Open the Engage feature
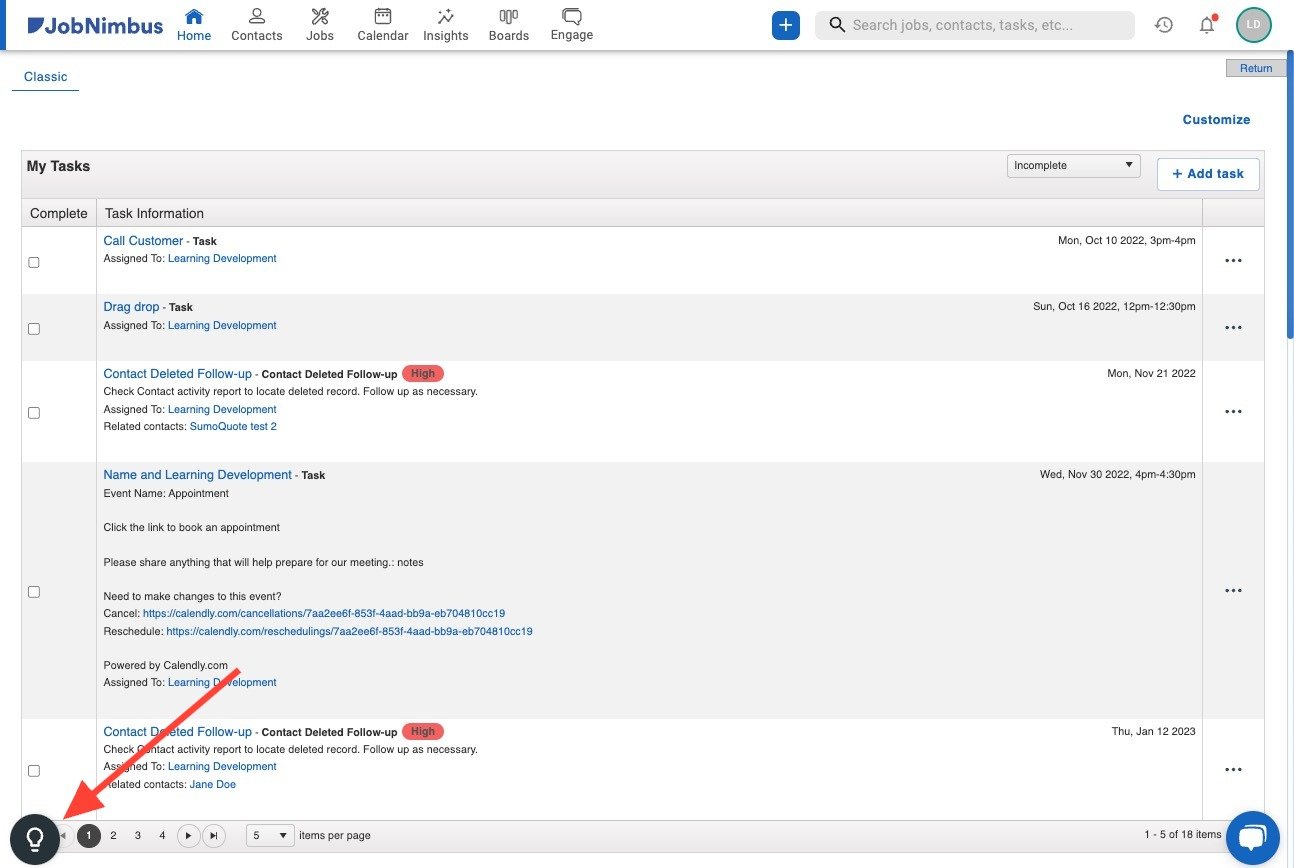Viewport: 1294px width, 868px height. [571, 24]
